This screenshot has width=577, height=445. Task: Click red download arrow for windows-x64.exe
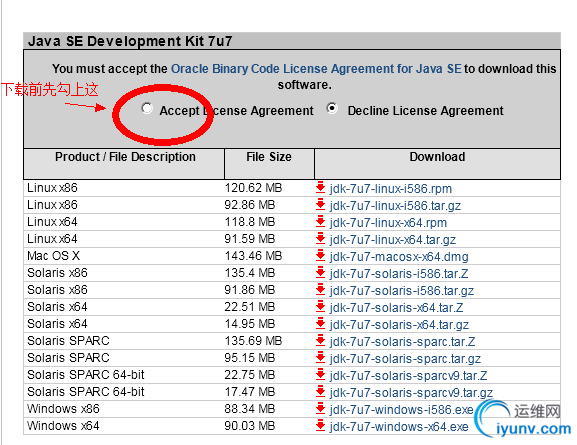click(321, 425)
